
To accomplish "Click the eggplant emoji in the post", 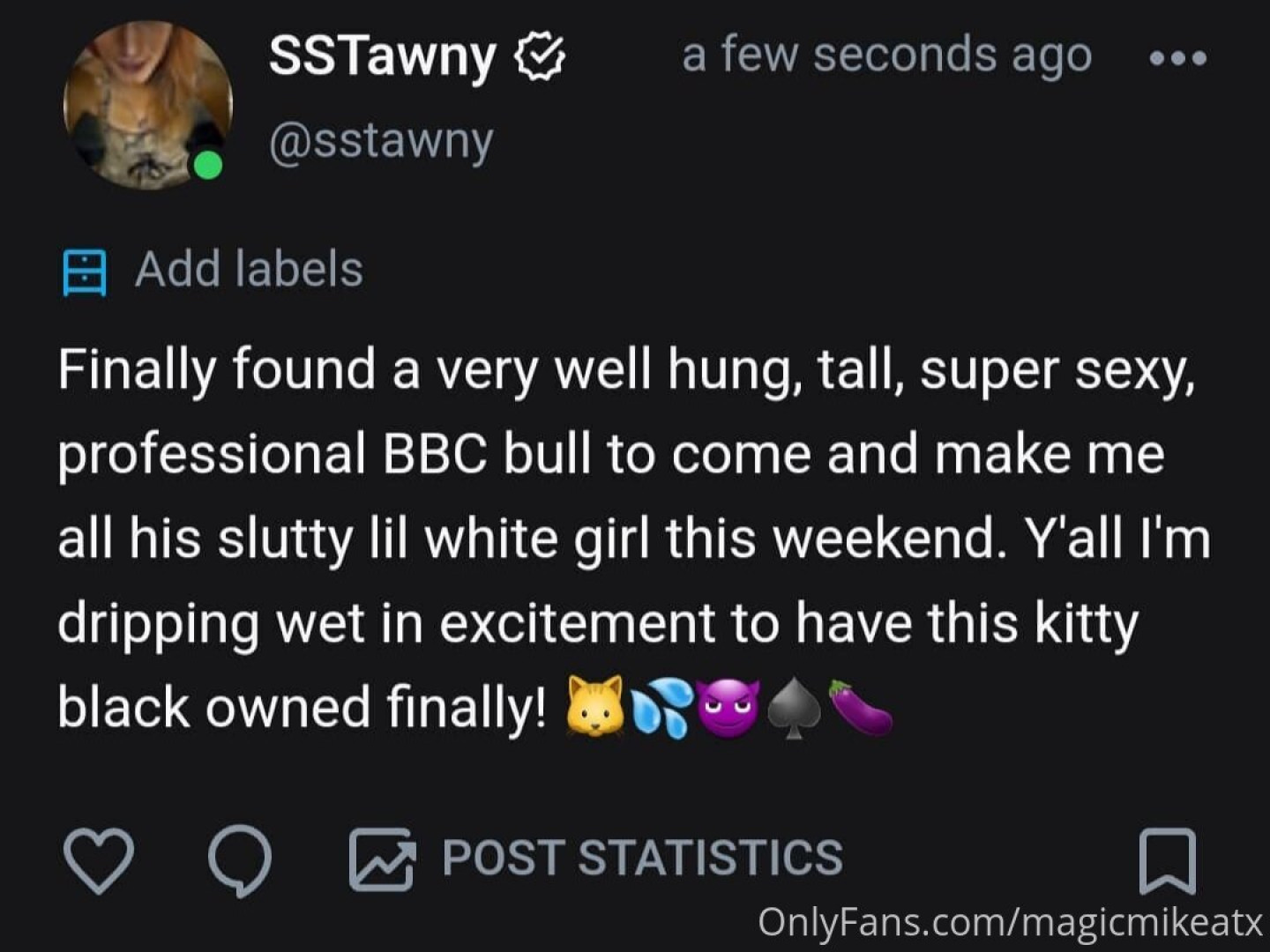I will click(x=862, y=705).
